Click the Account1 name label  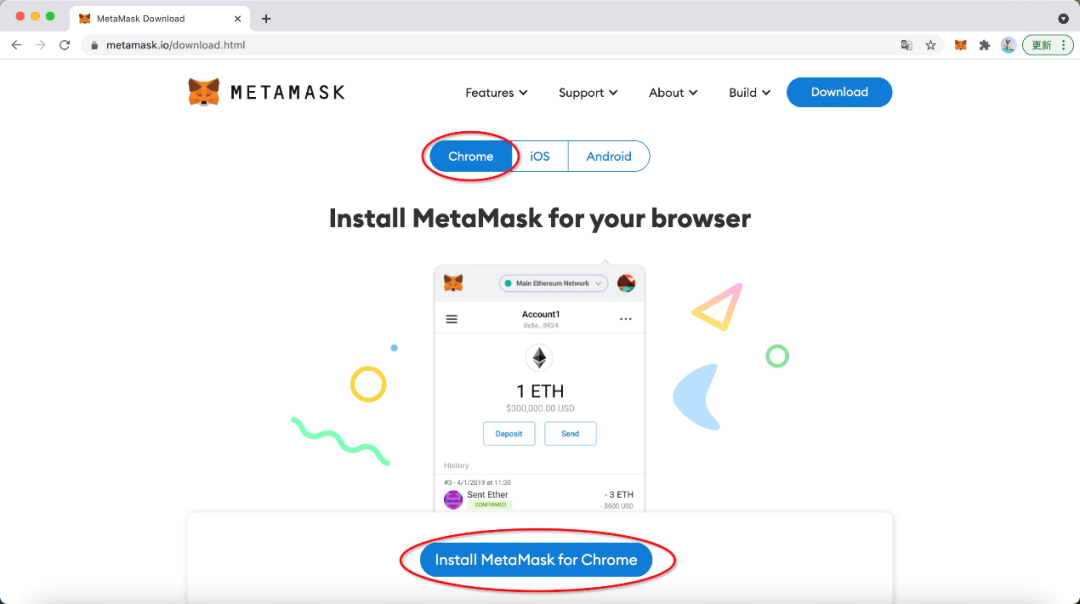541,314
